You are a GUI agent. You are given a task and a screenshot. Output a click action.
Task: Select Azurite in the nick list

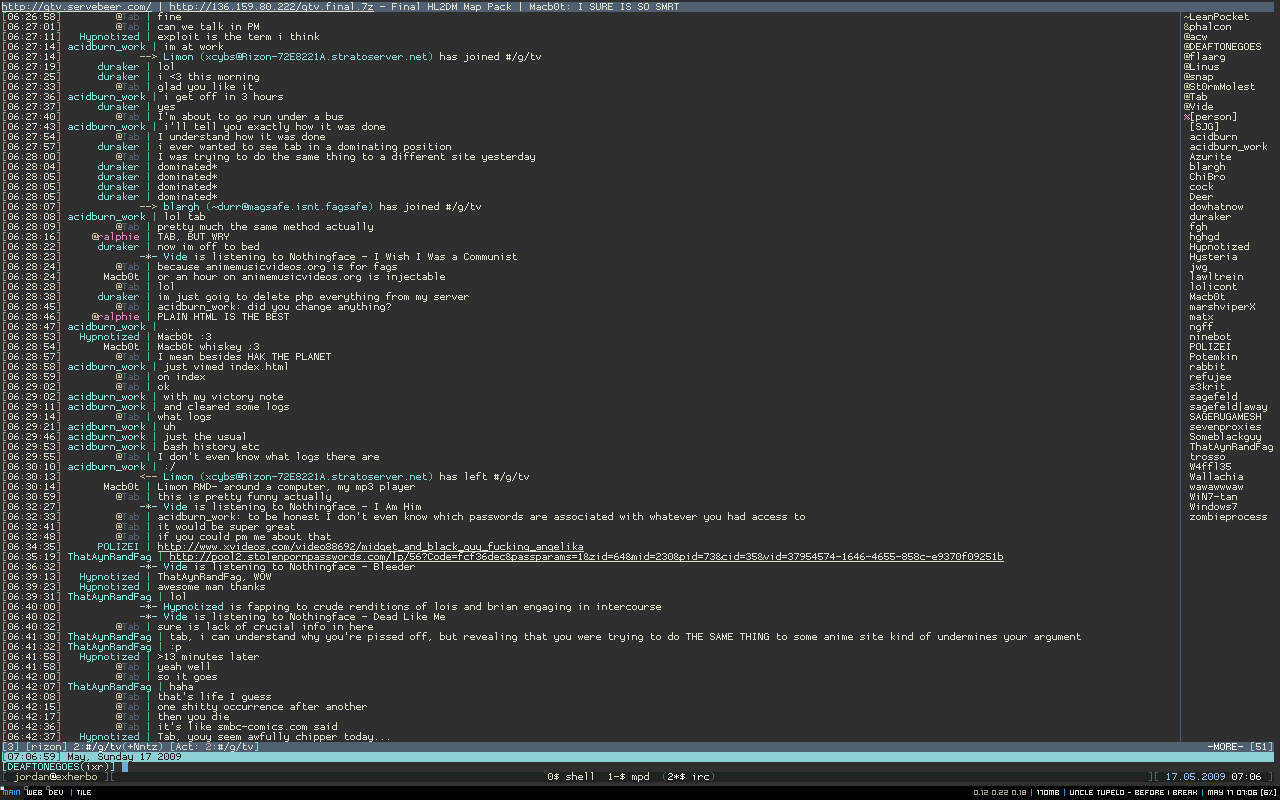click(x=1210, y=156)
